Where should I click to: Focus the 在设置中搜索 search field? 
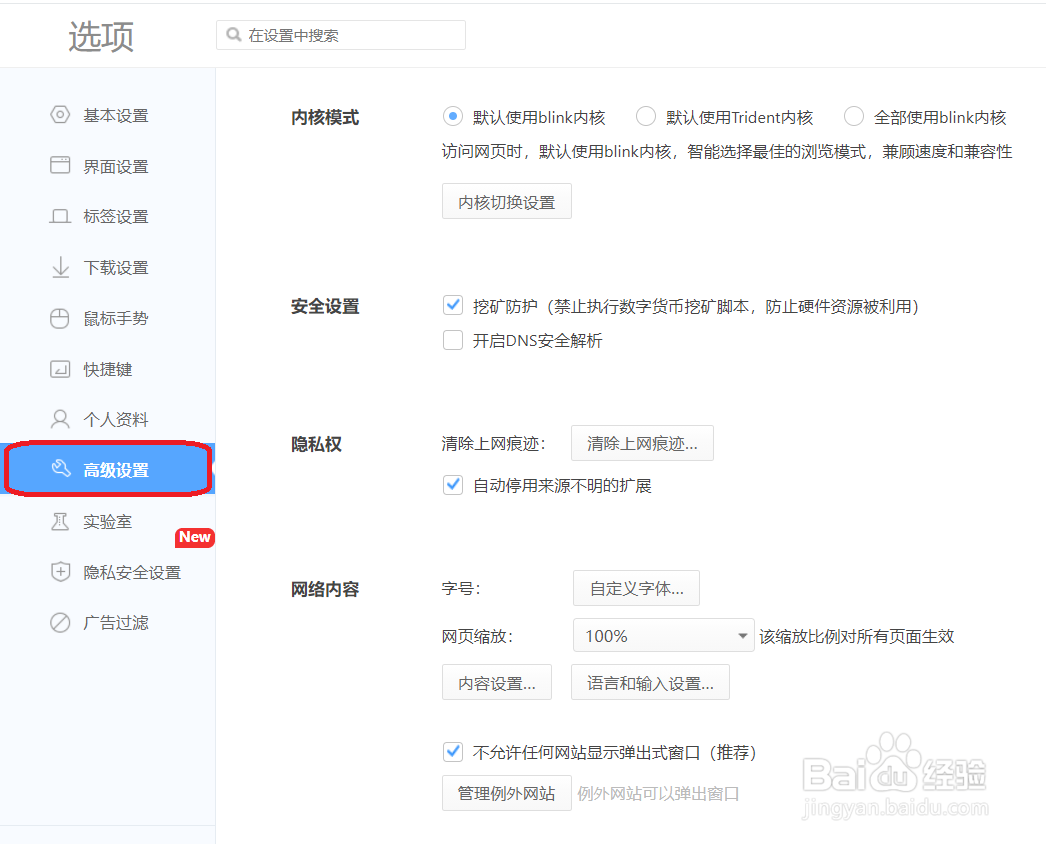pyautogui.click(x=341, y=35)
